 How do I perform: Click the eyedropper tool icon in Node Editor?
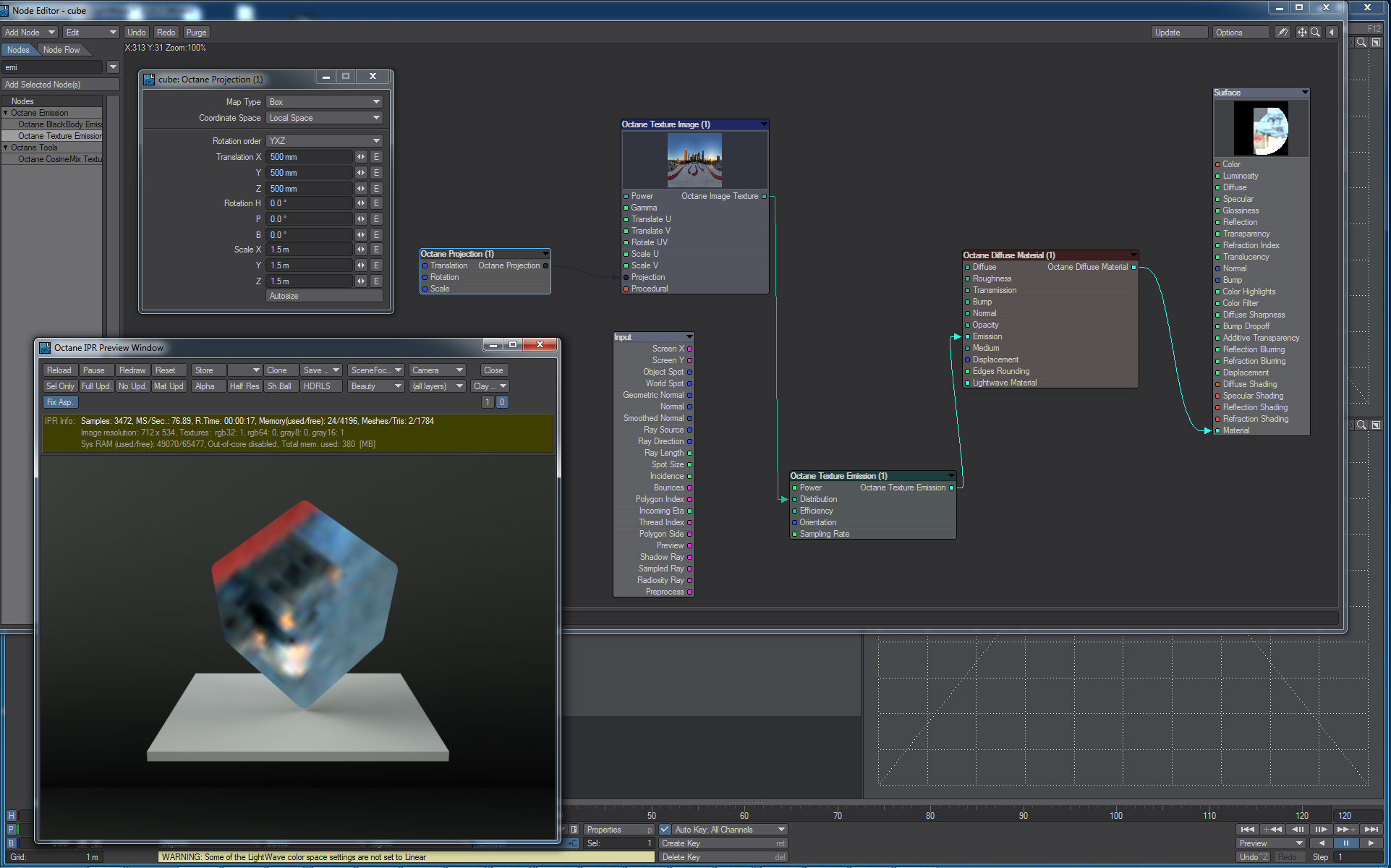(1282, 33)
